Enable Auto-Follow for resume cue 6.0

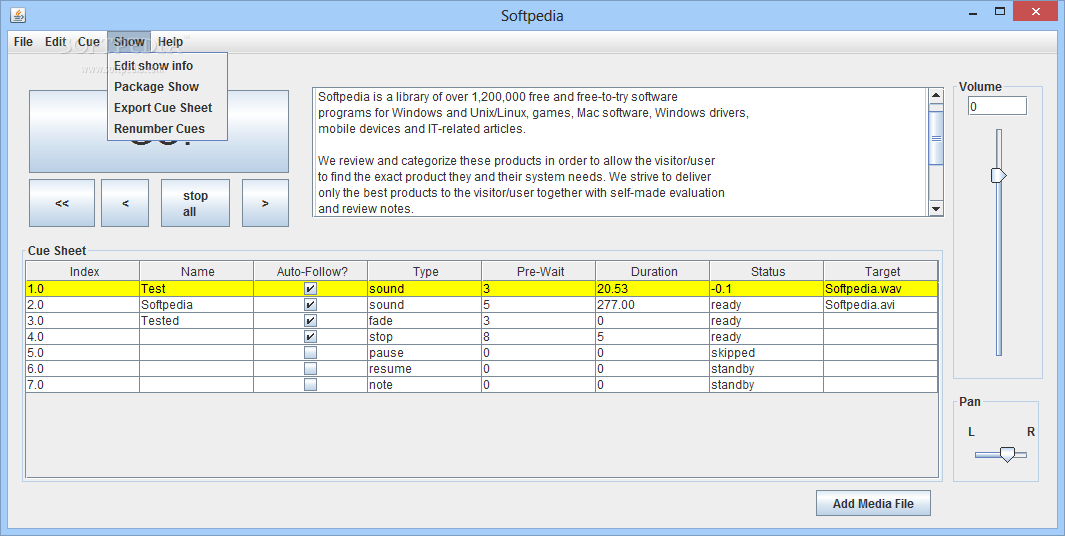tap(310, 369)
